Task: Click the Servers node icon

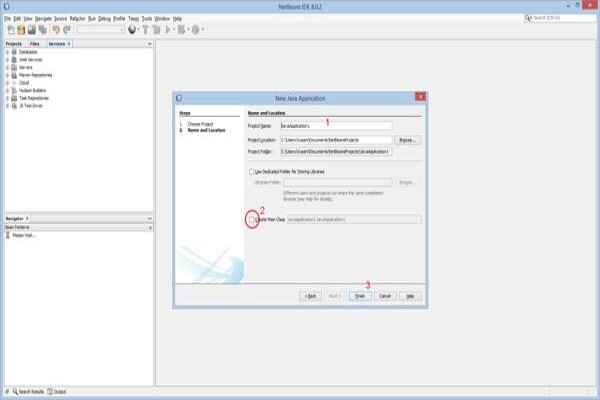Action: tap(14, 67)
